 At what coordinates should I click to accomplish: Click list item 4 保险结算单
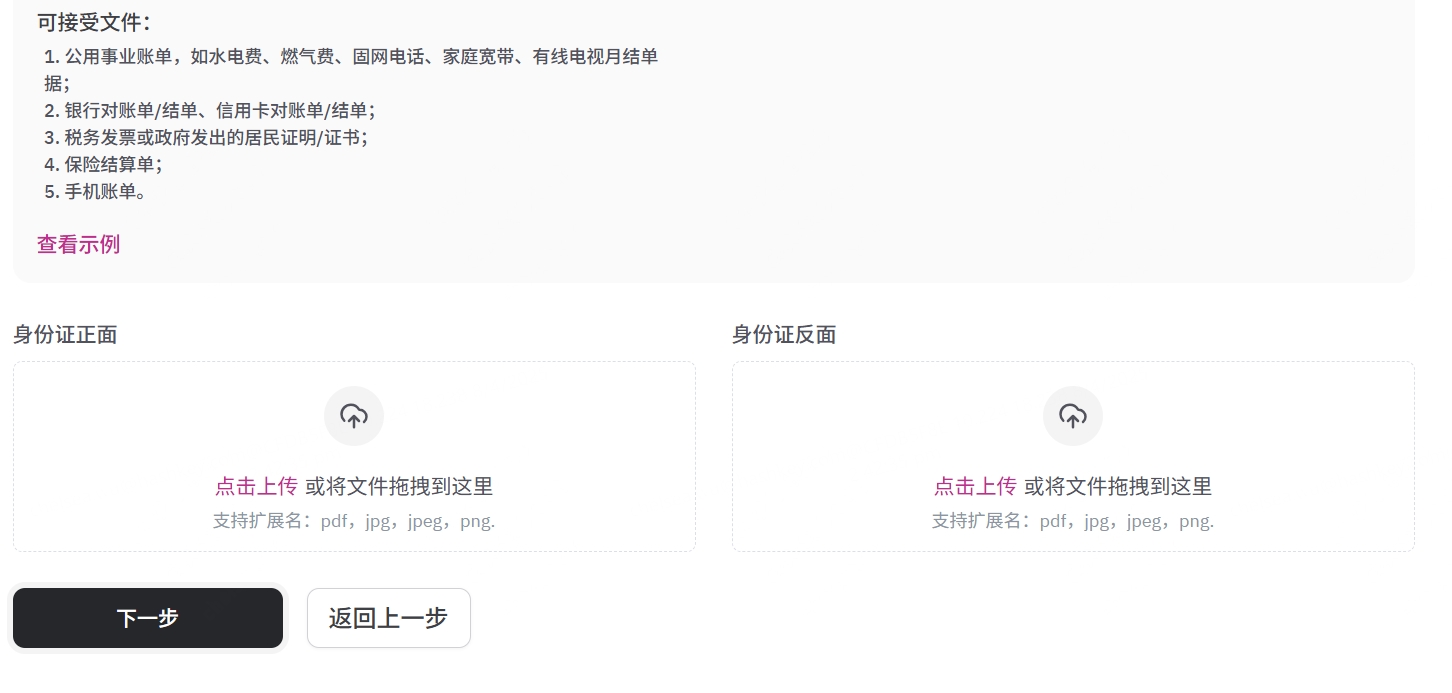point(103,164)
